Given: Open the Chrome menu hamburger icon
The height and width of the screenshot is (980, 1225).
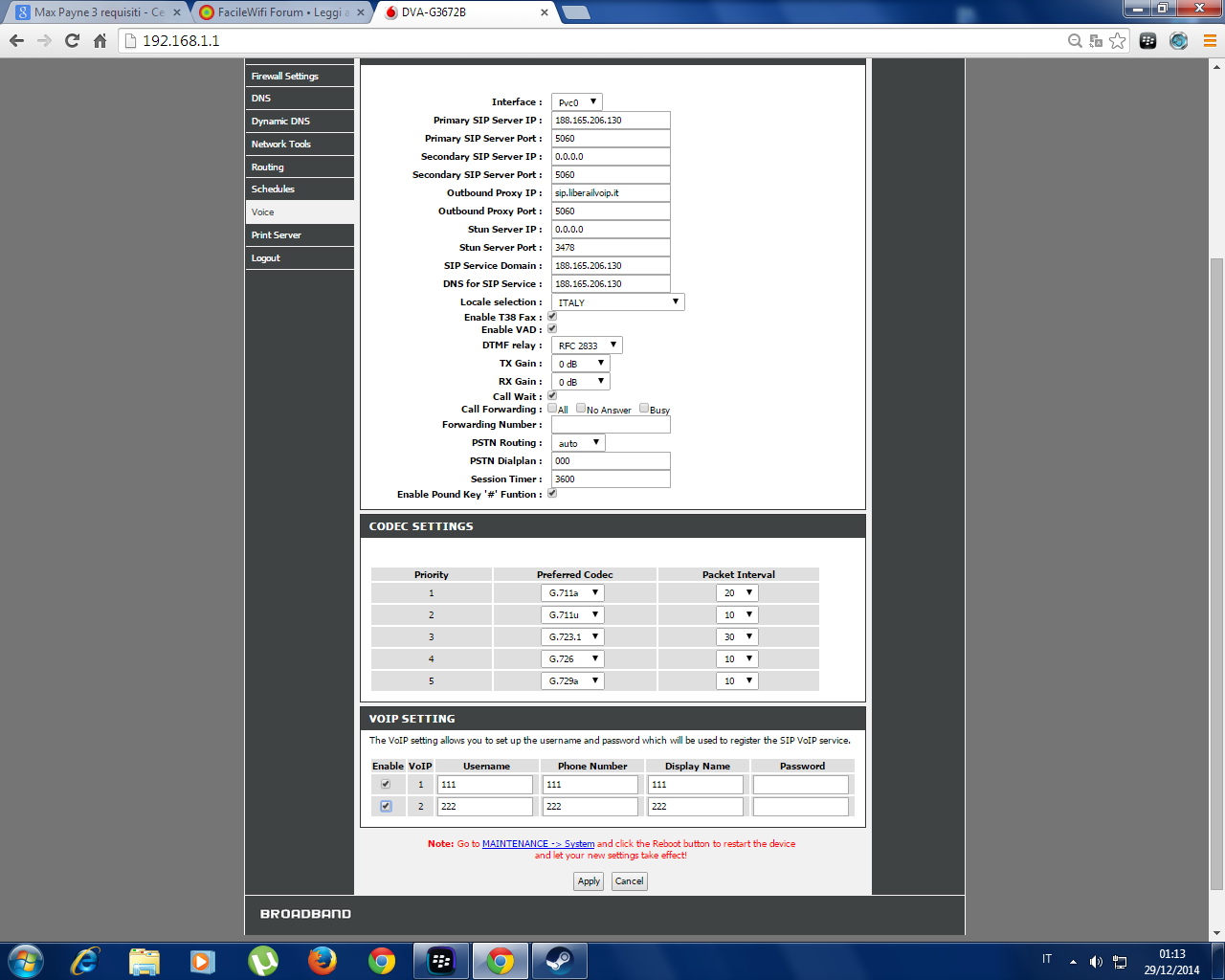Looking at the screenshot, I should tap(1210, 40).
